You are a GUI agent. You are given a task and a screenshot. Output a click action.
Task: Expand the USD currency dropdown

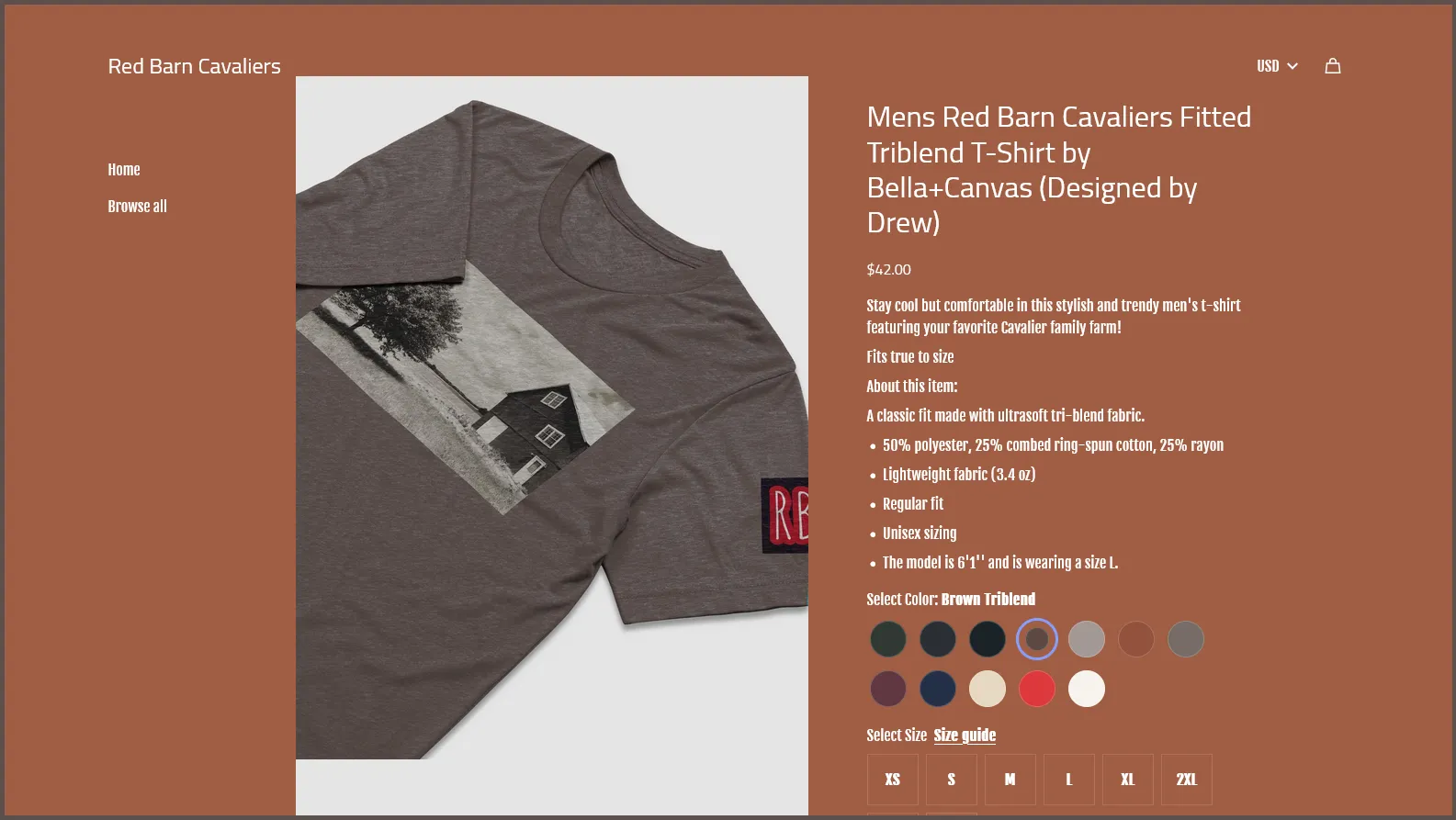point(1277,66)
